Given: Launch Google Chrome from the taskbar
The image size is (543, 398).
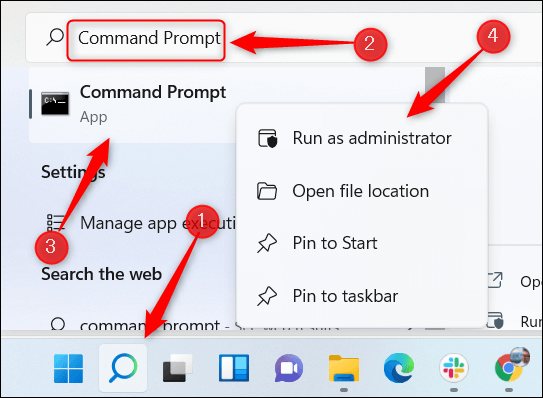Looking at the screenshot, I should 508,368.
